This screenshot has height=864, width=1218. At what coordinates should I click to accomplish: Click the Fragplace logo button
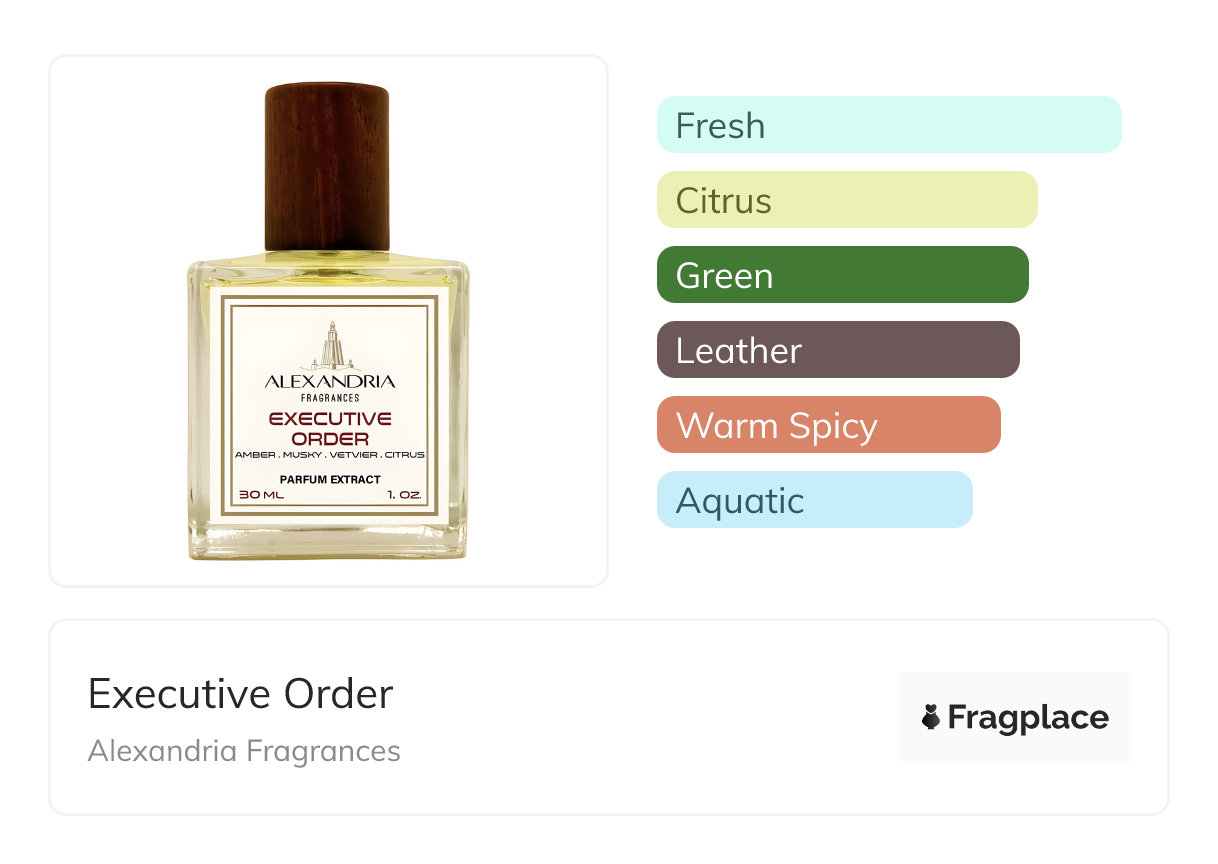coord(1015,717)
